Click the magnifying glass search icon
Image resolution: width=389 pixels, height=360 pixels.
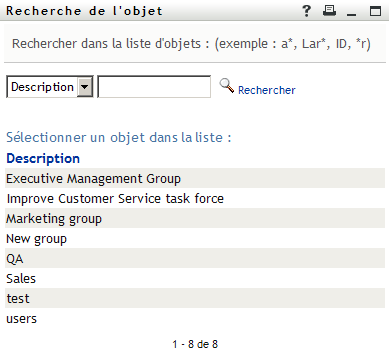coord(227,86)
